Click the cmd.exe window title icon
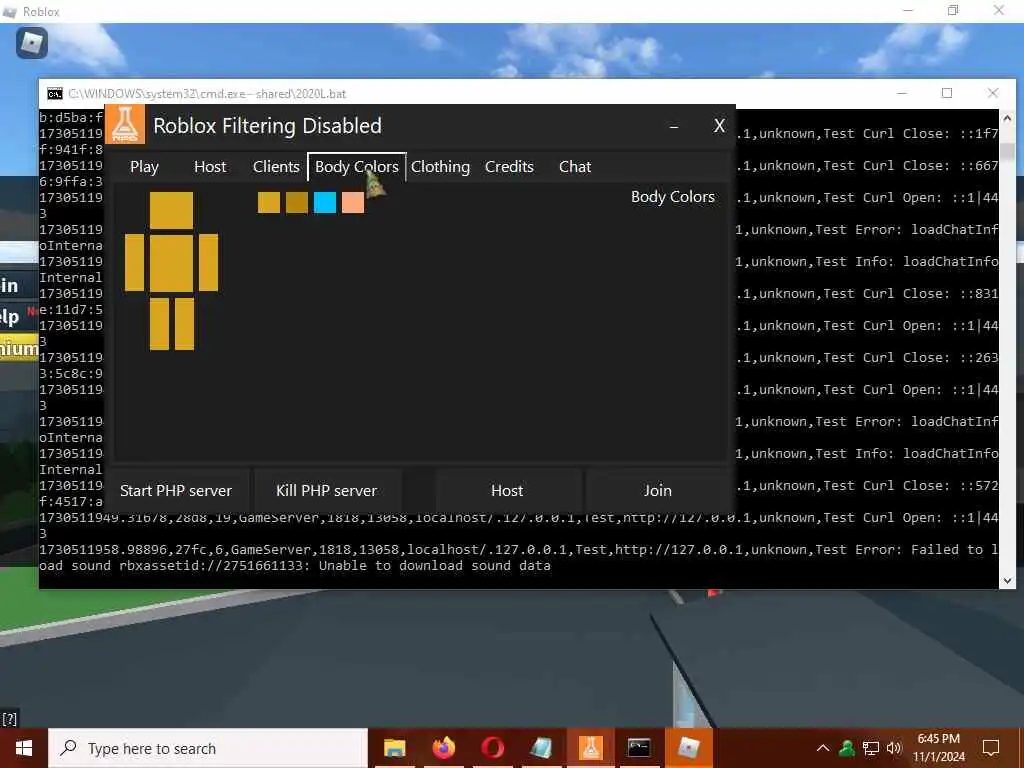1024x768 pixels. (55, 94)
